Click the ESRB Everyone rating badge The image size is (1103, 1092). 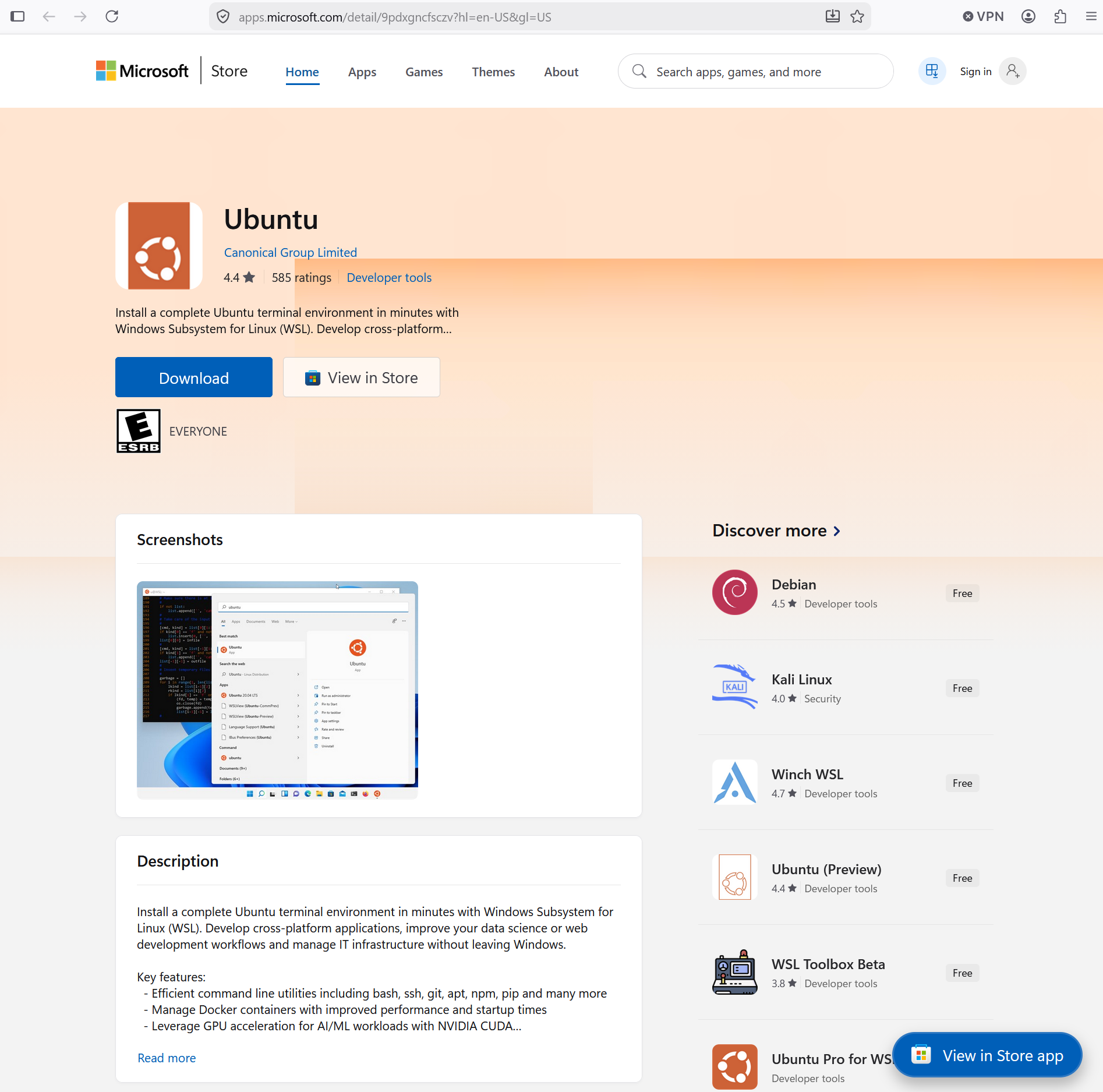click(x=139, y=431)
